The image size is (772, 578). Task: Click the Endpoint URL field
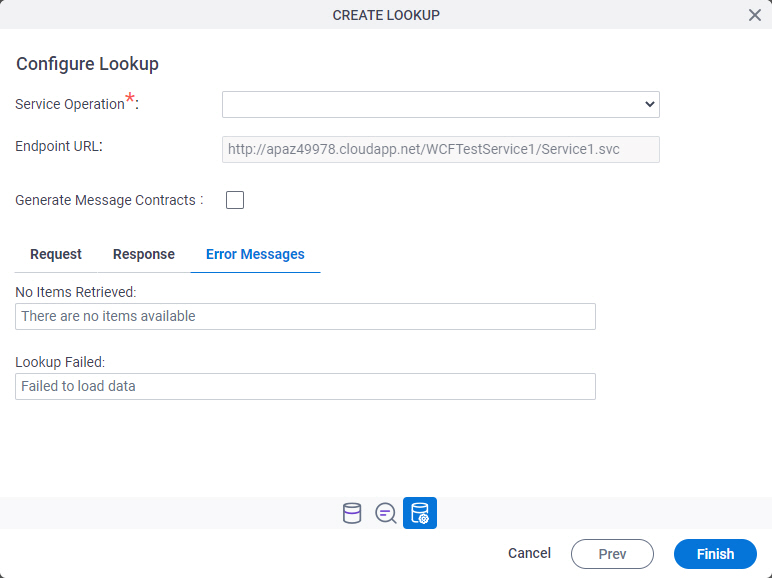coord(441,150)
